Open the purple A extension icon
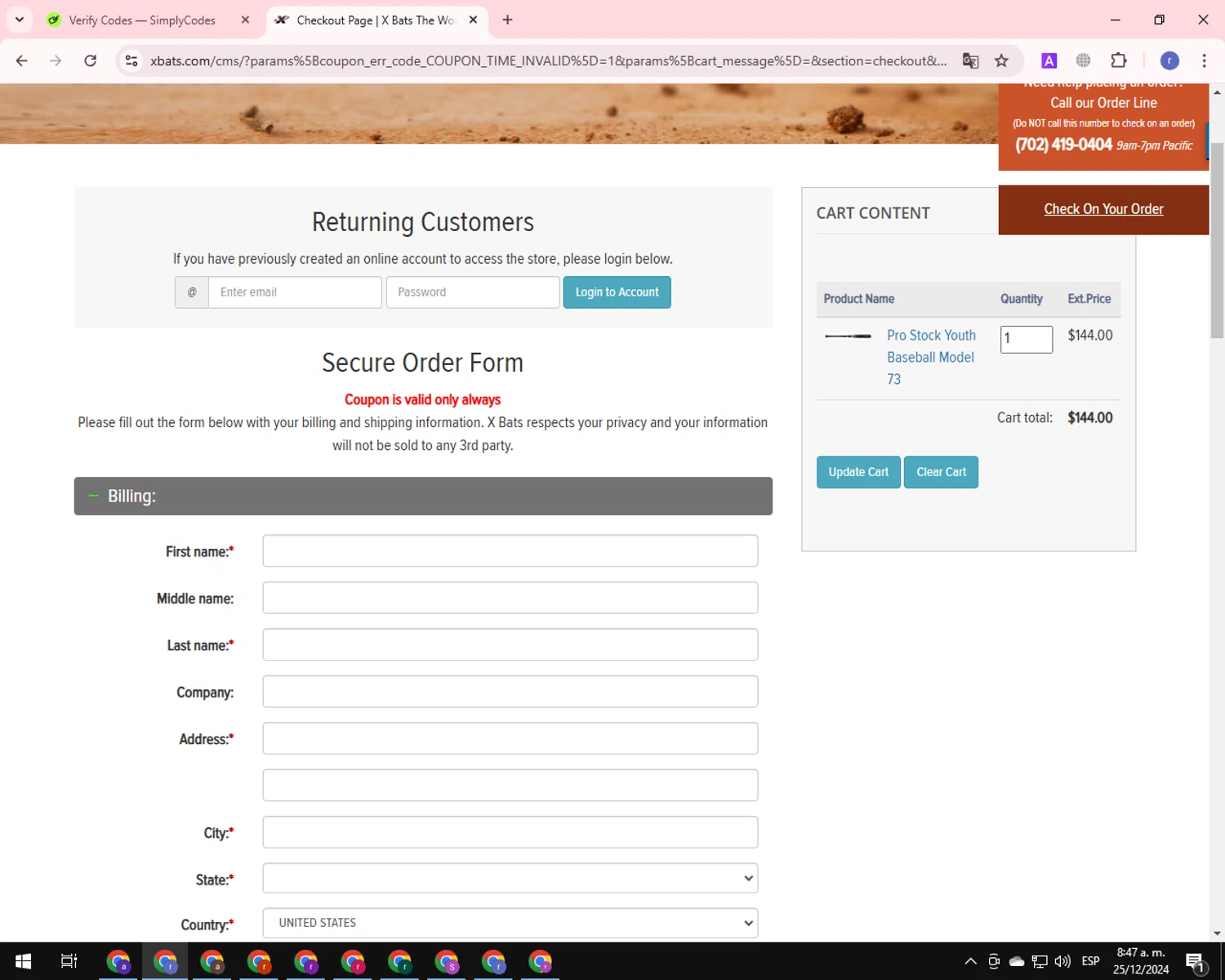The height and width of the screenshot is (980, 1225). click(1049, 60)
